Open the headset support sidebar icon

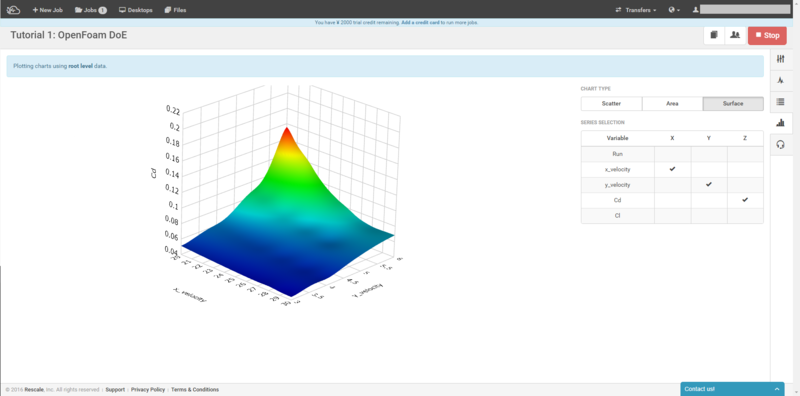(x=780, y=144)
